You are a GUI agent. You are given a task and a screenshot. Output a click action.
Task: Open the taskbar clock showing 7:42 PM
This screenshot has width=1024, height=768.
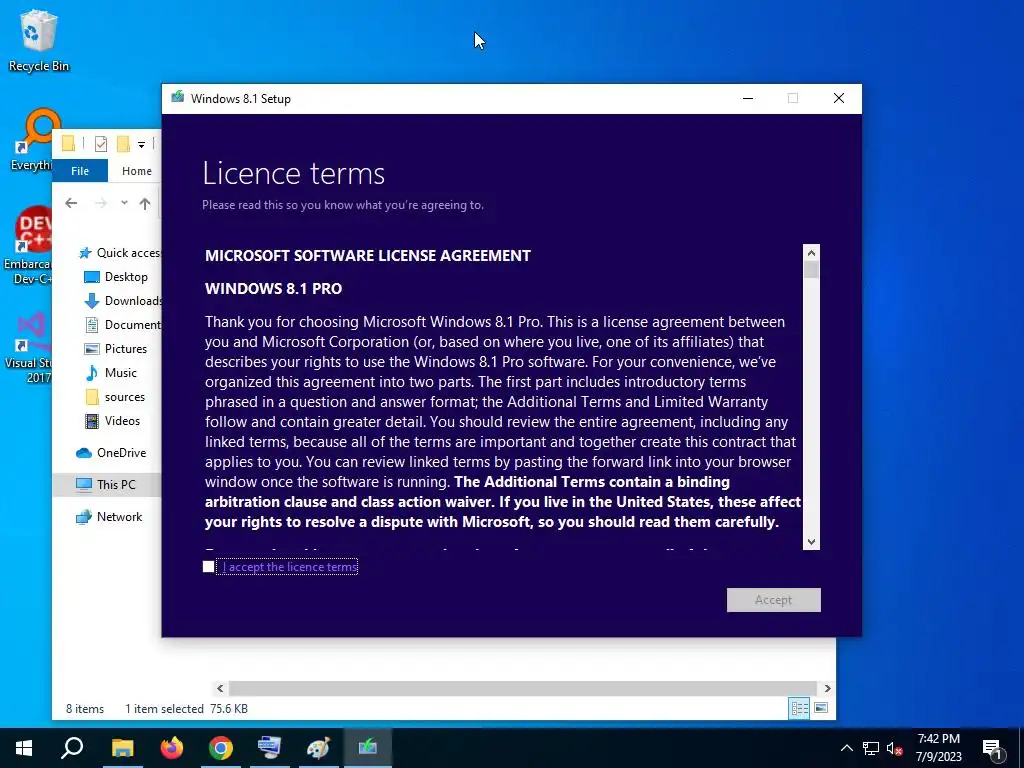[x=938, y=748]
